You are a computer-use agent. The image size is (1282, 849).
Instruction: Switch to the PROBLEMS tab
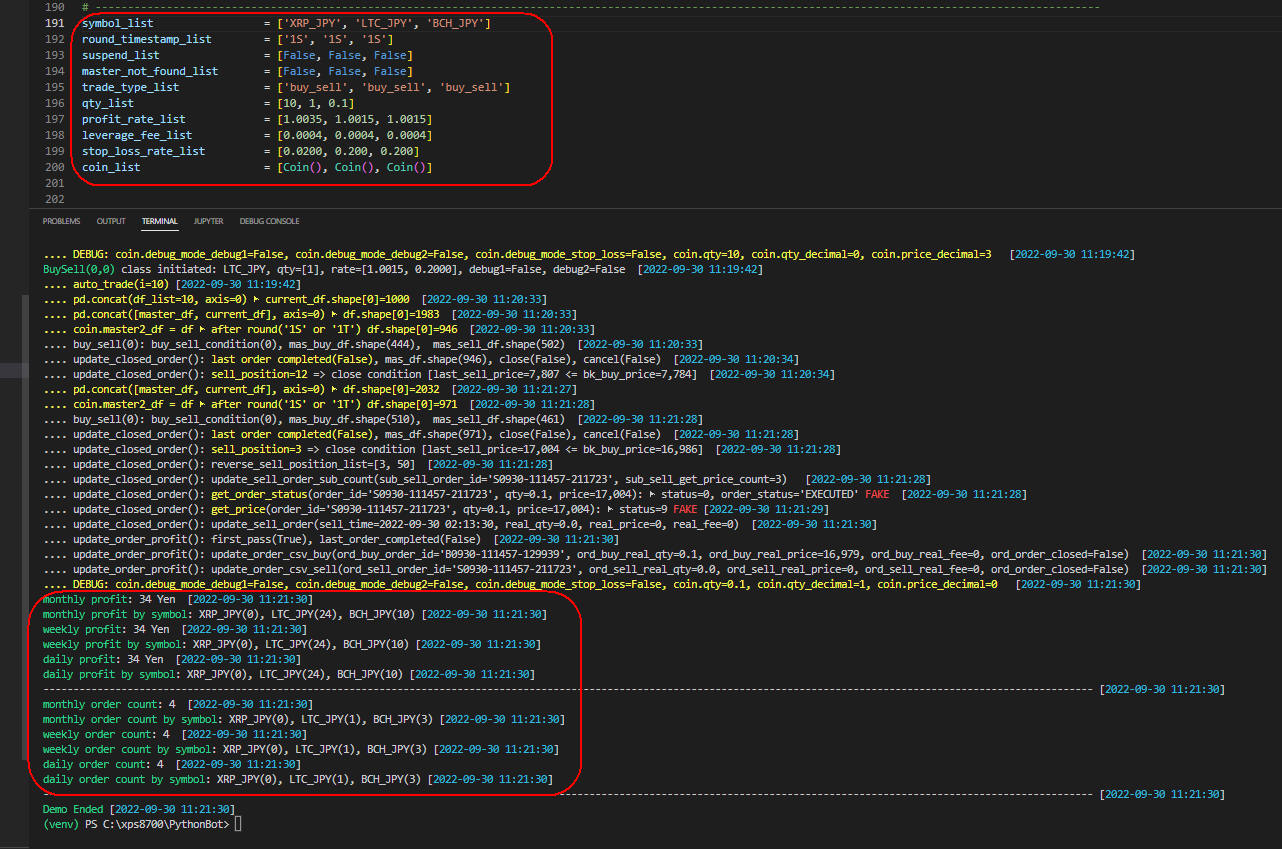tap(62, 221)
